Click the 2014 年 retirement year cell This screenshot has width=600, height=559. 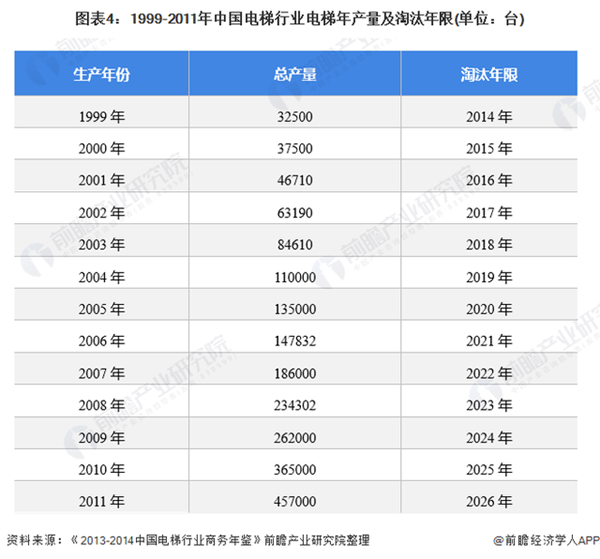pyautogui.click(x=489, y=116)
